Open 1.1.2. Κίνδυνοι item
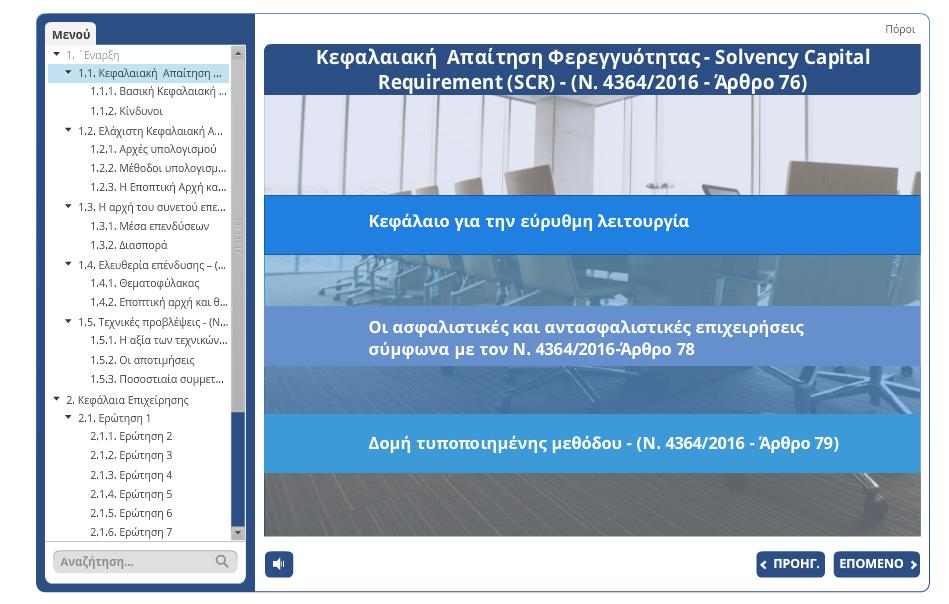Screen dimensions: 949x604 126,111
